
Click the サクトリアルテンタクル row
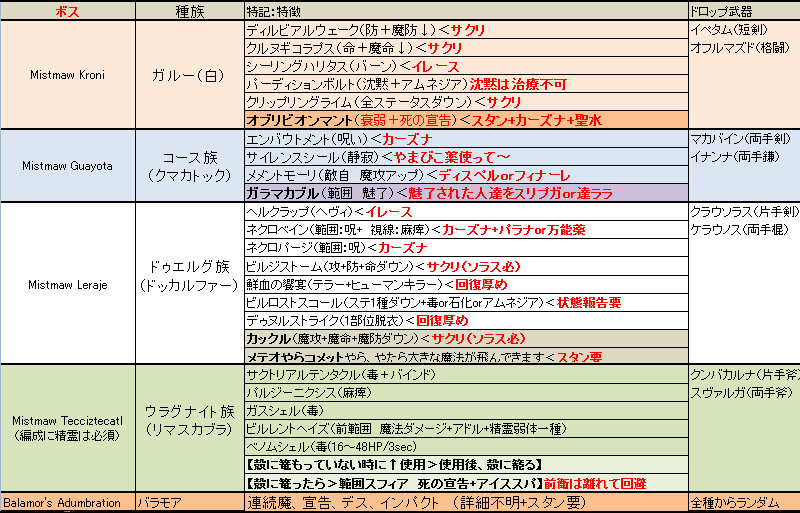coord(466,374)
